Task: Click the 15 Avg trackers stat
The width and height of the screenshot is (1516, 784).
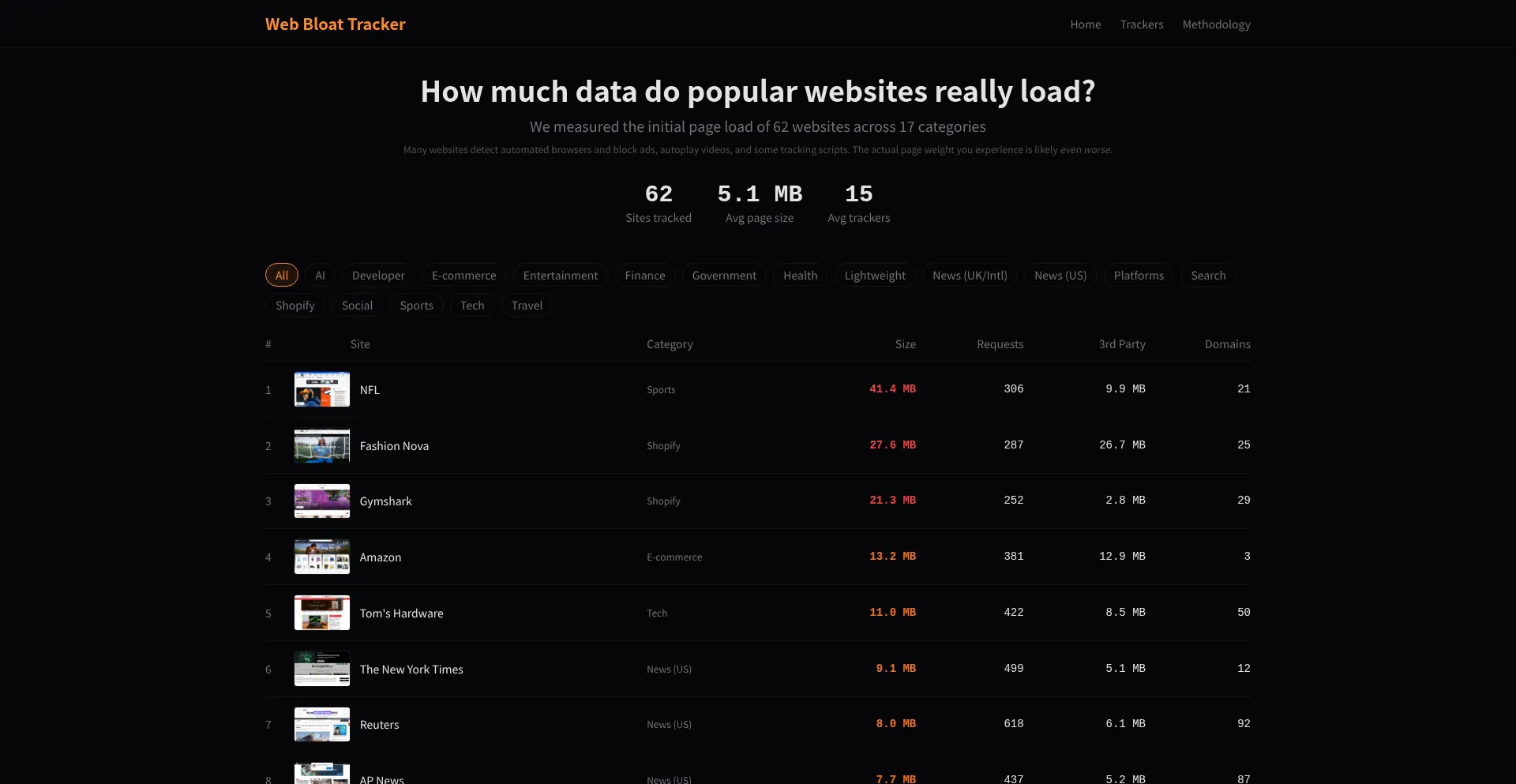Action: pyautogui.click(x=858, y=203)
